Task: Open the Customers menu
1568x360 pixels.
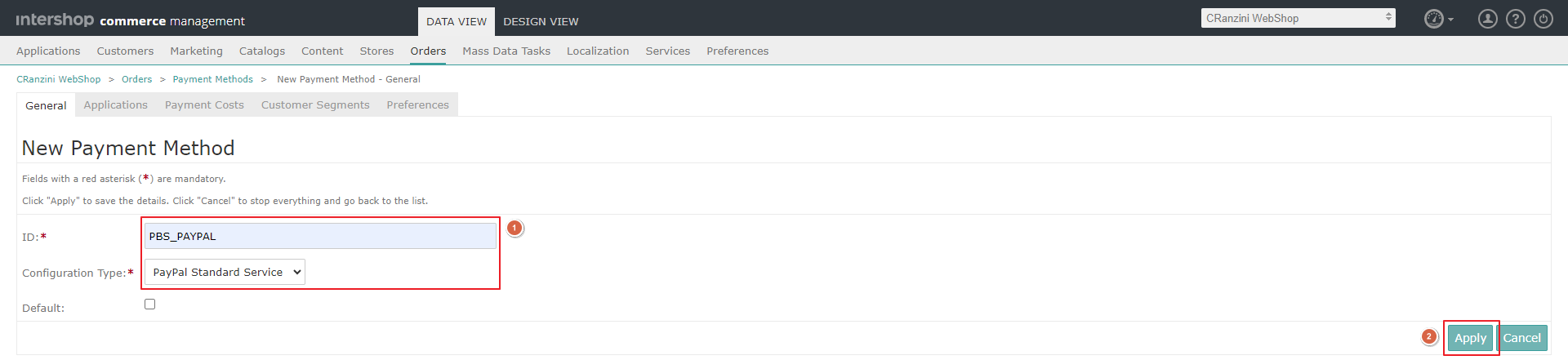Action: click(125, 51)
